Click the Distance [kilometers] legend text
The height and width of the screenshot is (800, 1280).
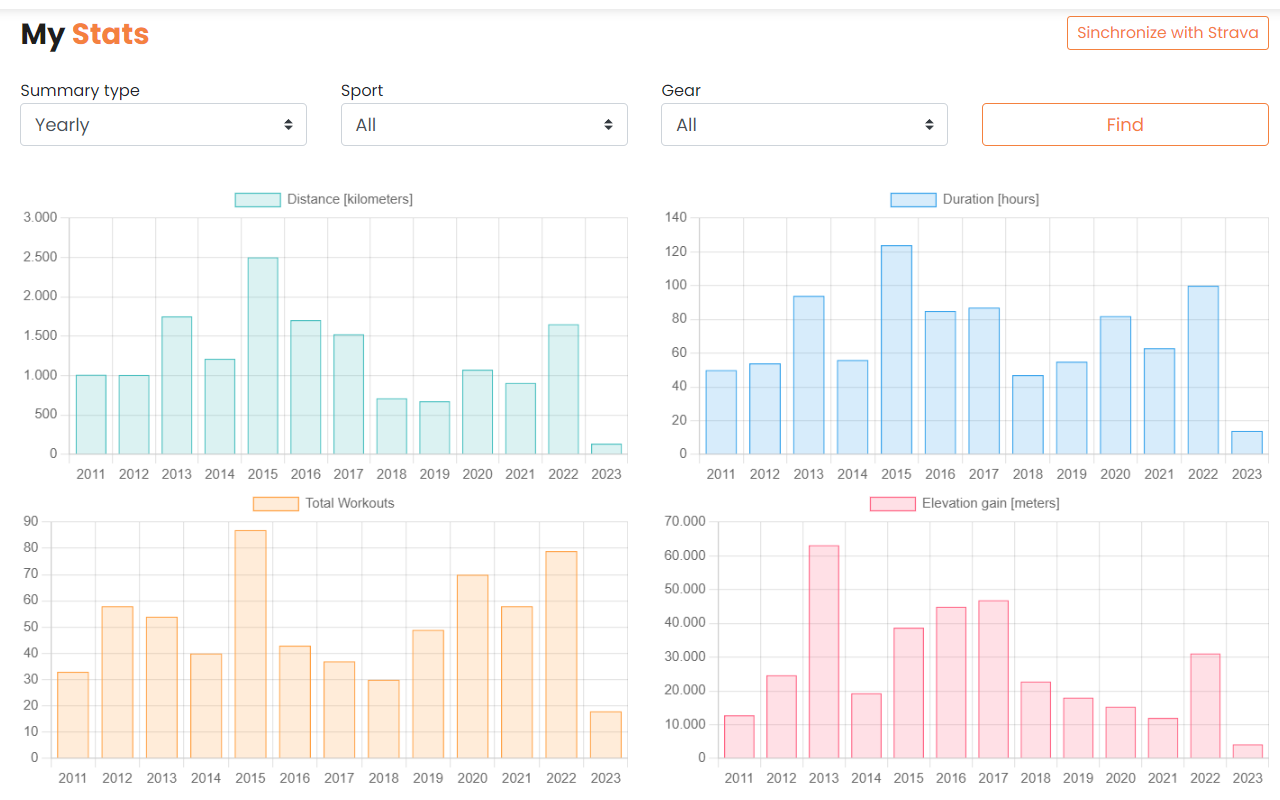[x=350, y=200]
